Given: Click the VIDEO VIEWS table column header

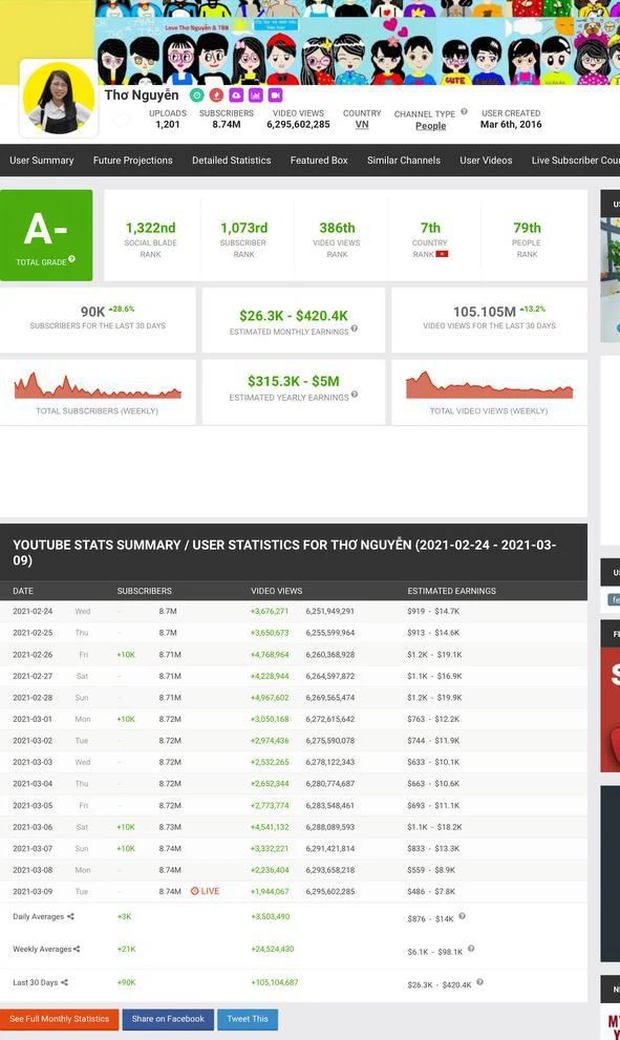Looking at the screenshot, I should point(277,591).
